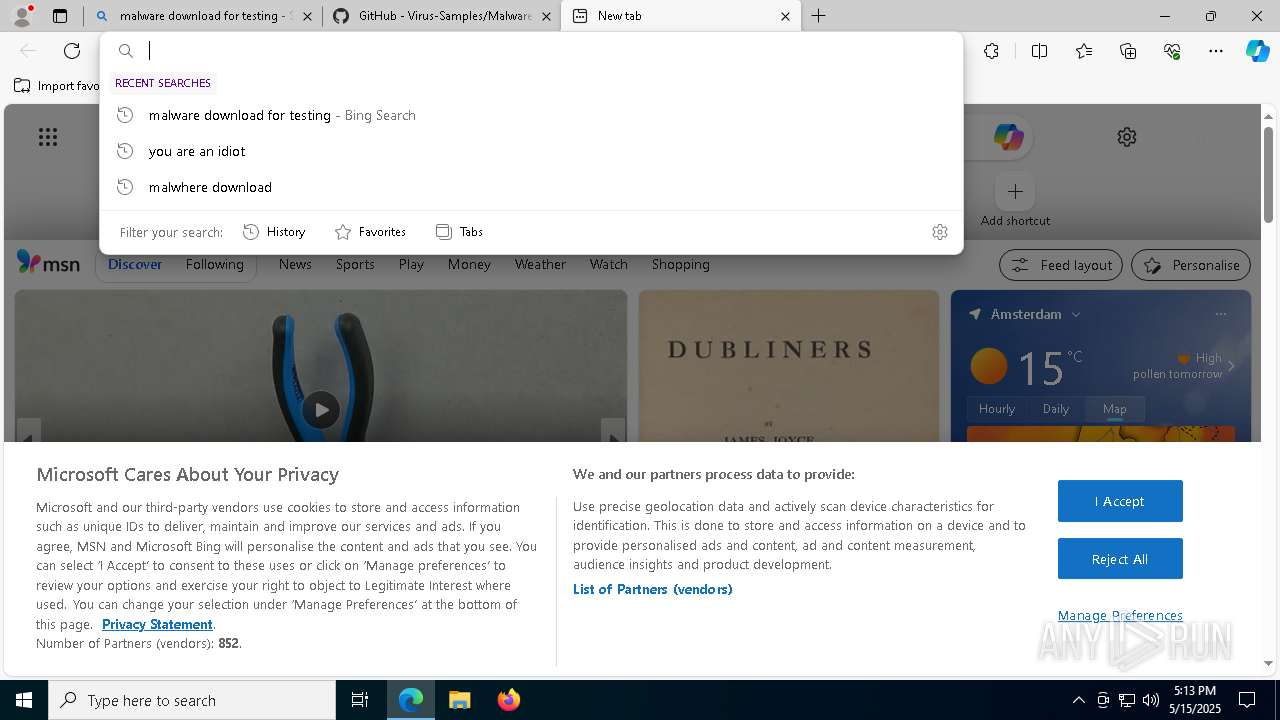Viewport: 1280px width, 720px height.
Task: Show hidden tray icons chevron
Action: click(1078, 700)
